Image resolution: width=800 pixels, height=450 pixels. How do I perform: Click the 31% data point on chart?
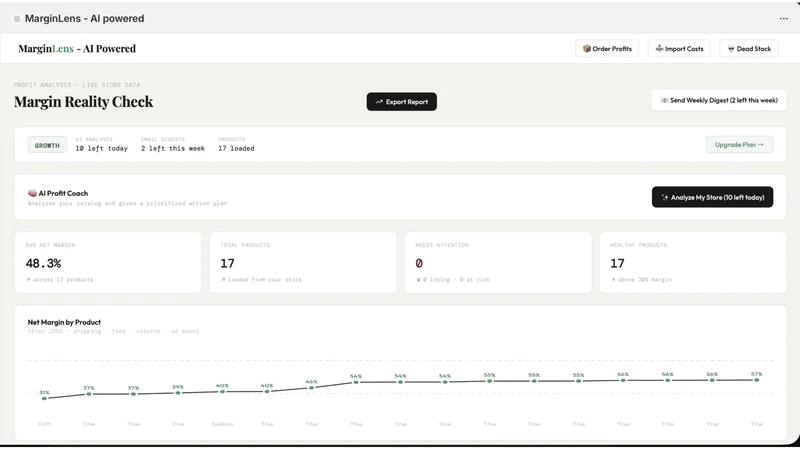click(44, 398)
